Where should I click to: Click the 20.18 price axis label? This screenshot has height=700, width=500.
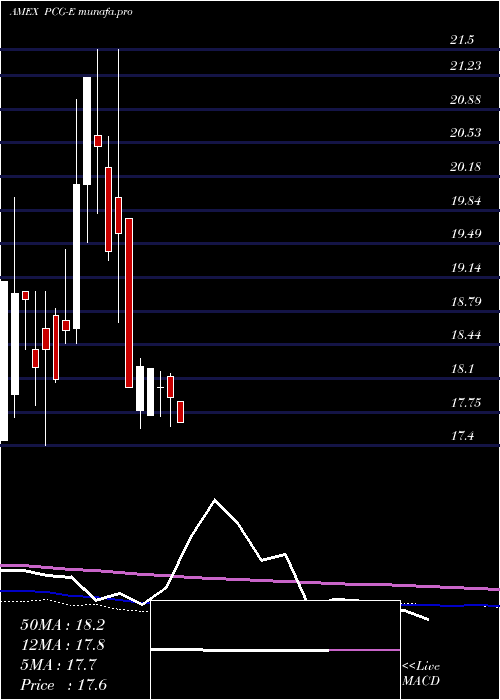point(466,167)
